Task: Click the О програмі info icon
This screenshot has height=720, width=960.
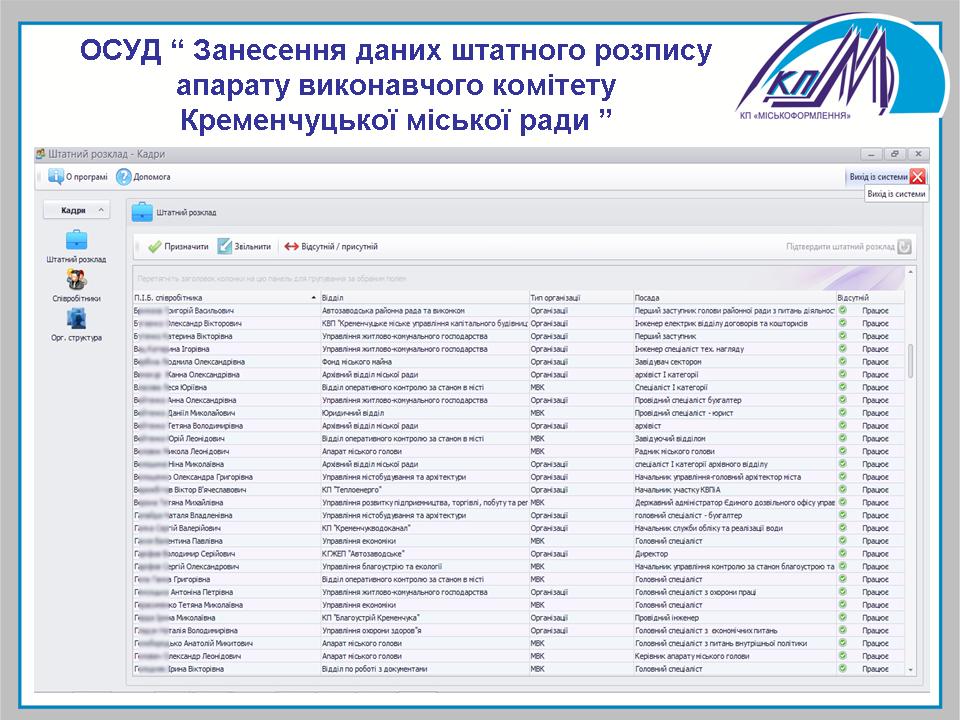Action: point(56,177)
